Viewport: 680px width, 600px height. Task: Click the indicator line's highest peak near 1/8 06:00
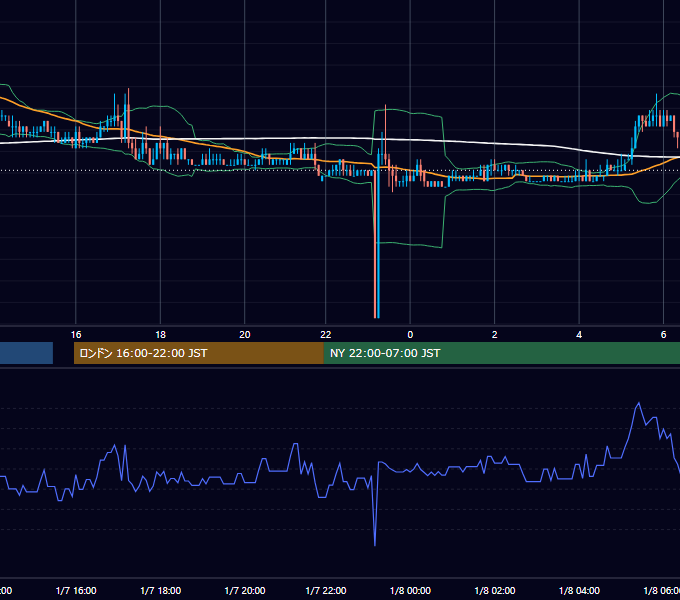(638, 404)
